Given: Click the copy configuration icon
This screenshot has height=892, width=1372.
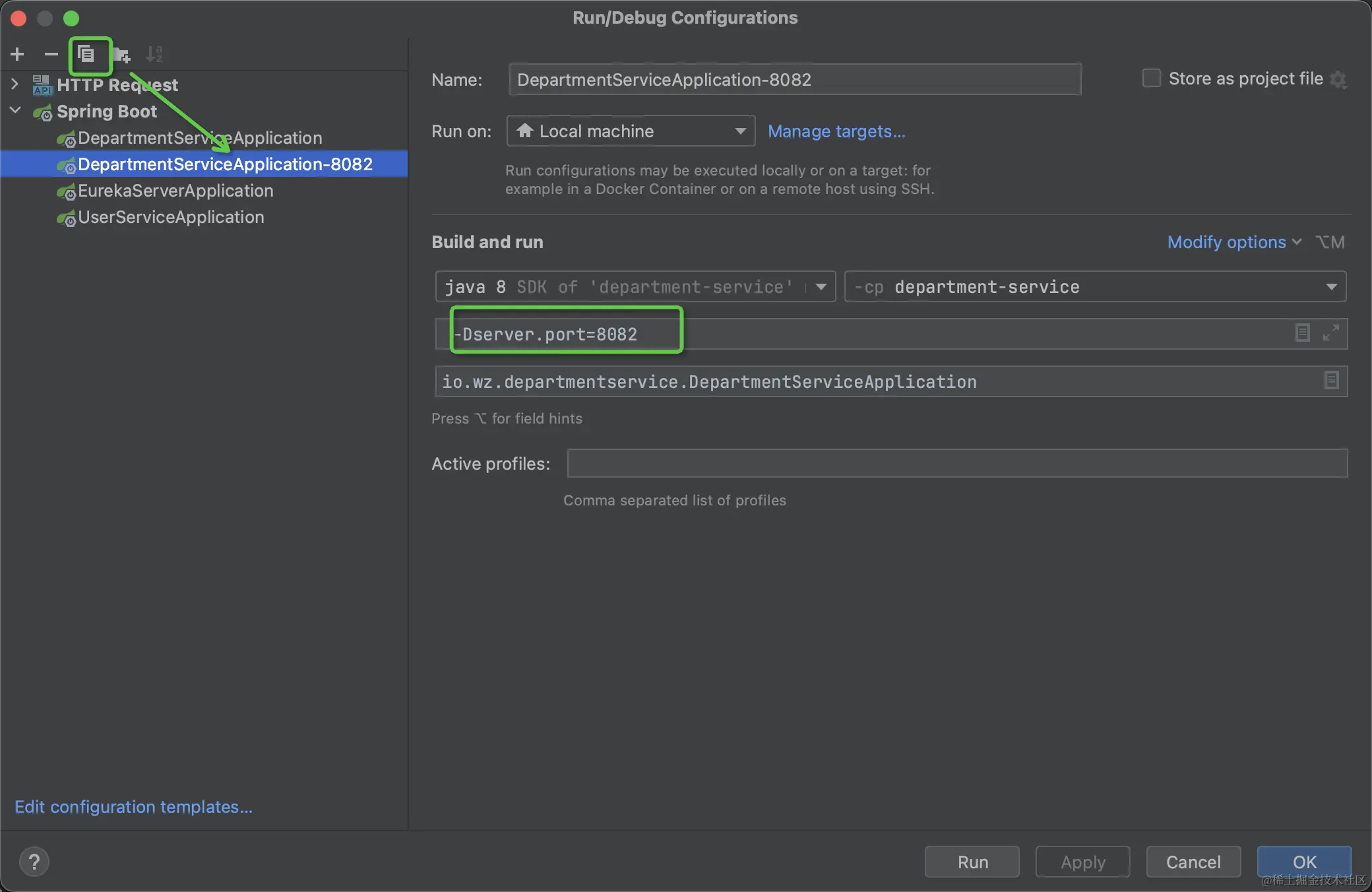Looking at the screenshot, I should [86, 54].
